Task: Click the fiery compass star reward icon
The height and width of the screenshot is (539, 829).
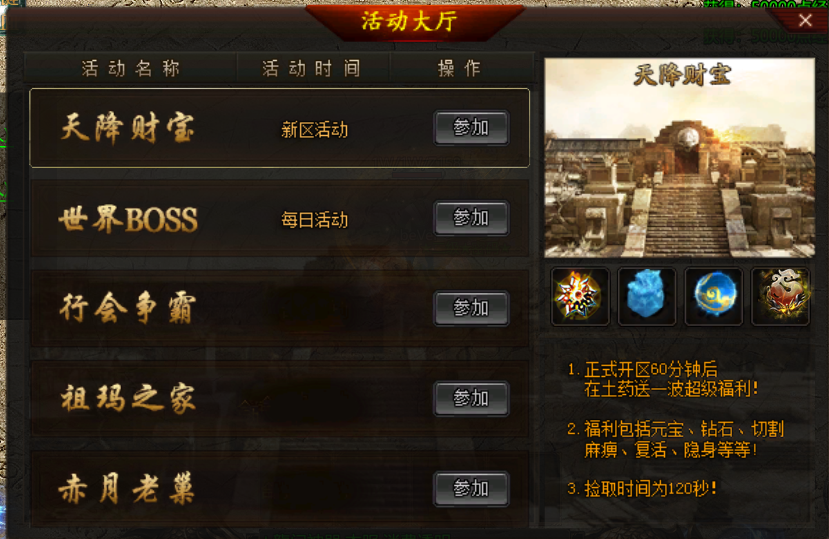Action: 580,296
